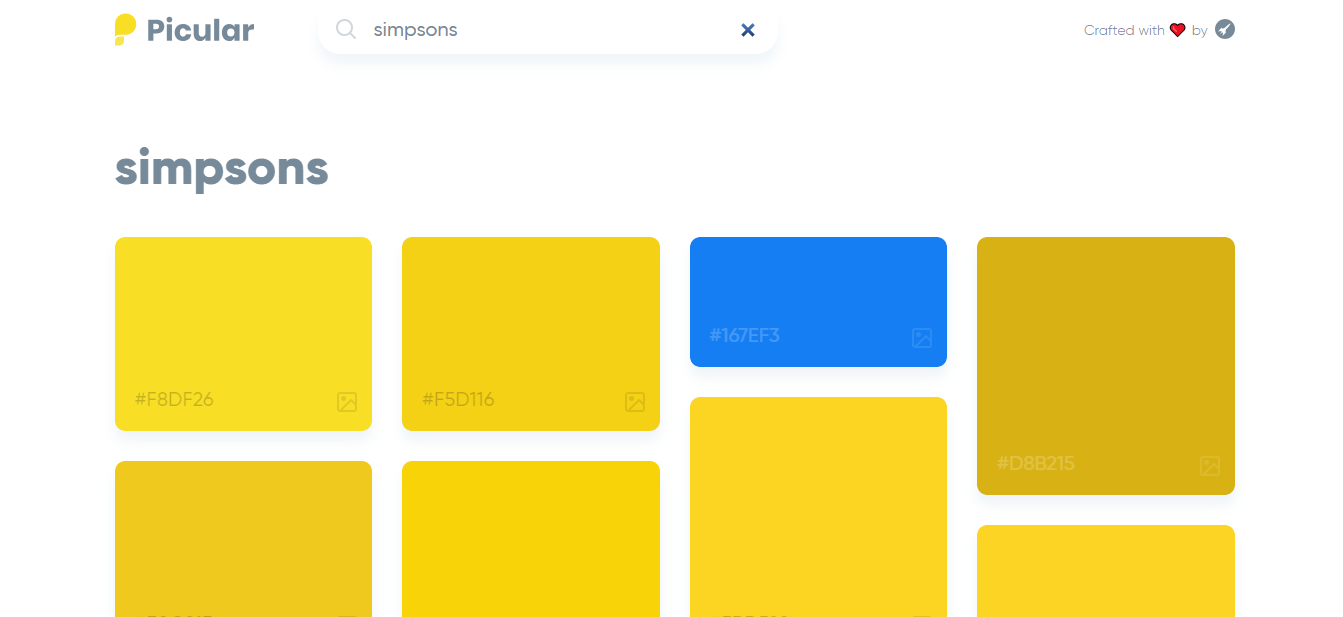This screenshot has height=617, width=1343.
Task: Click the #167EF3 hex code text
Action: coord(744,336)
